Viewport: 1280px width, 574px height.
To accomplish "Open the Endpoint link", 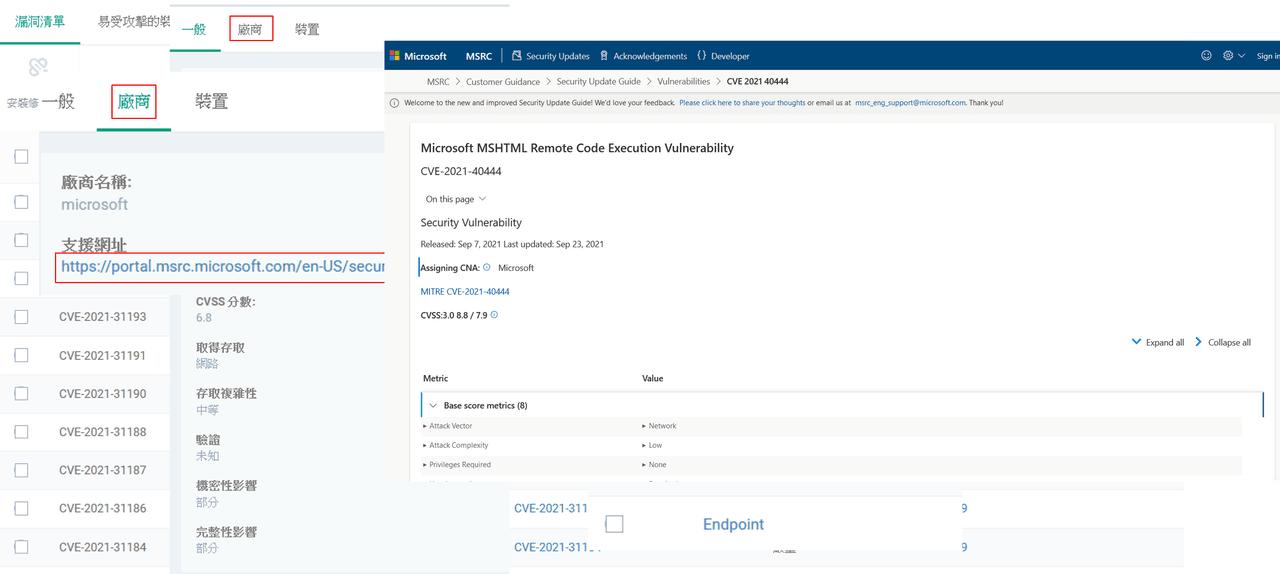I will point(733,524).
